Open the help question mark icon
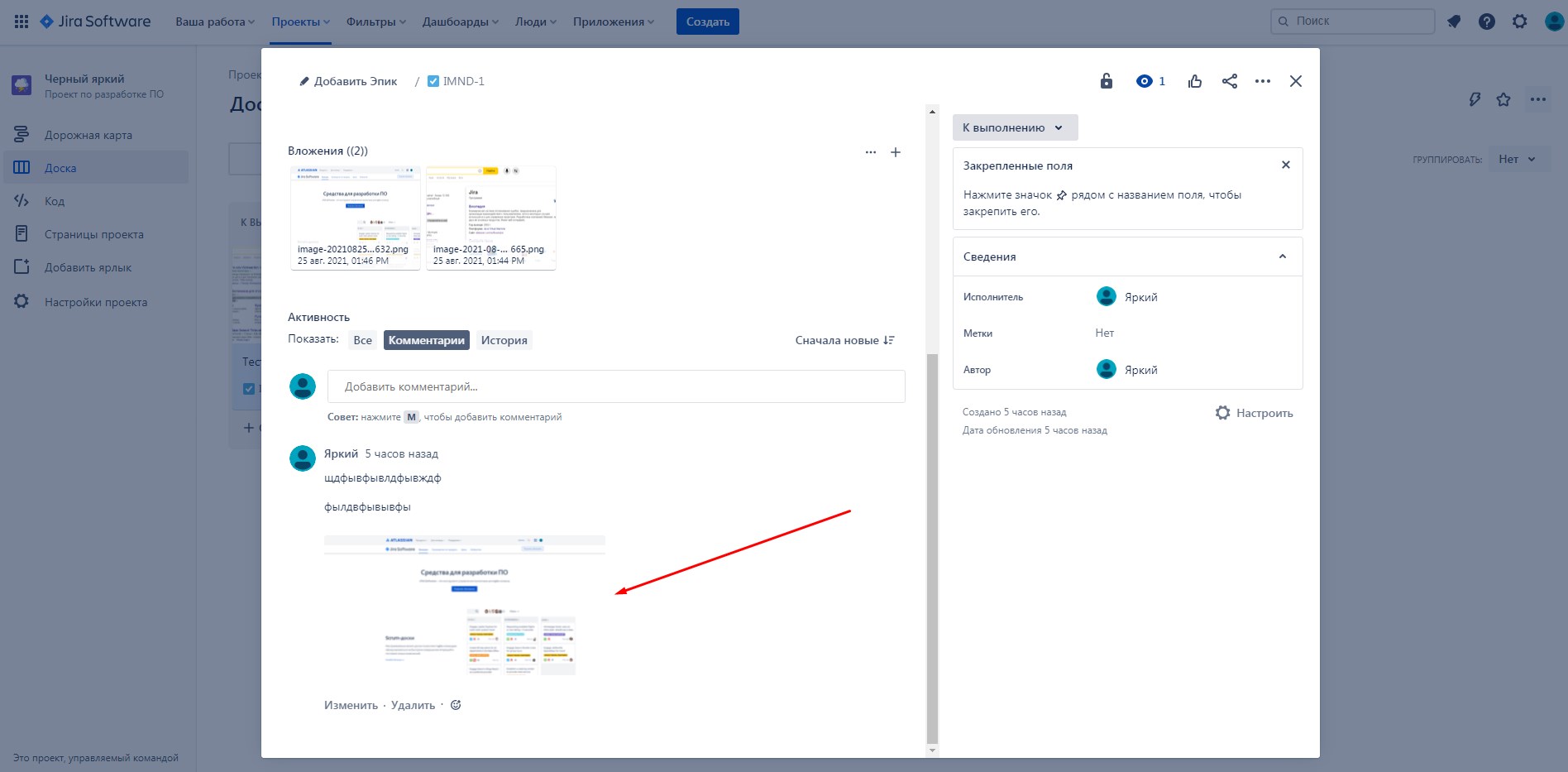Screen dimensions: 1568x772 coord(1487,22)
